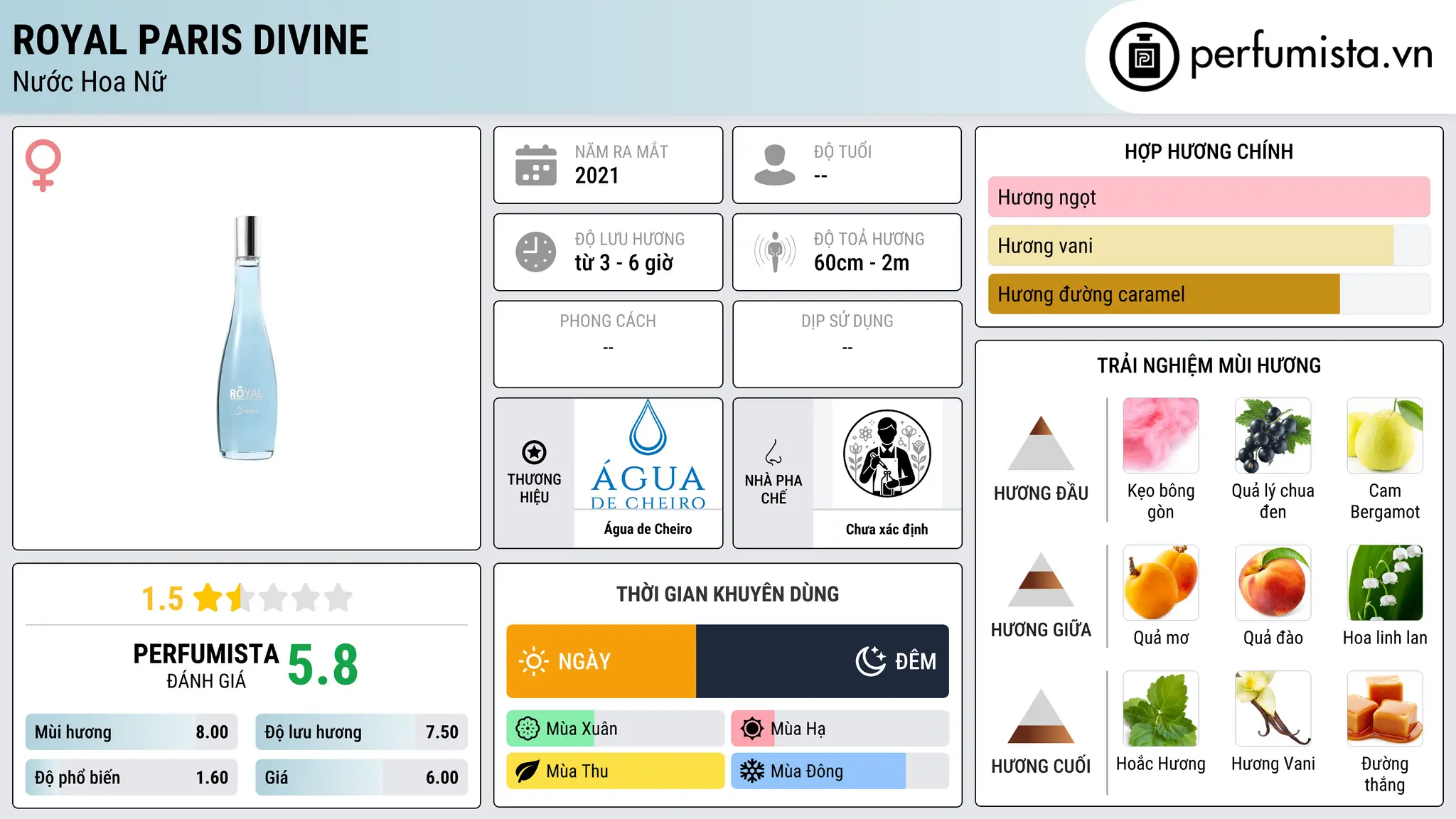Click the Phong Cách style label

pyautogui.click(x=608, y=321)
